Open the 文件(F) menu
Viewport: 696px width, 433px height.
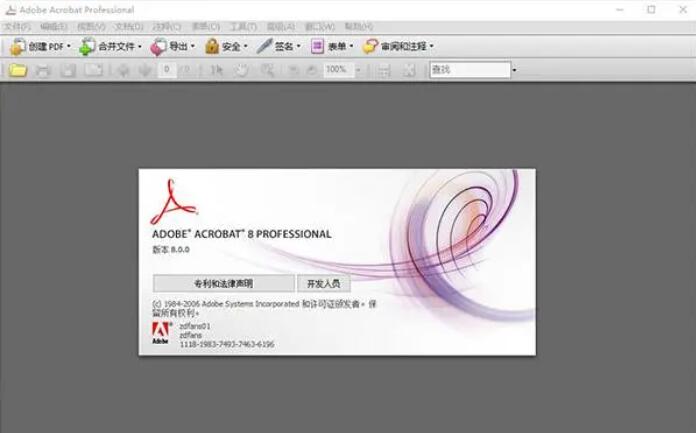click(x=18, y=27)
